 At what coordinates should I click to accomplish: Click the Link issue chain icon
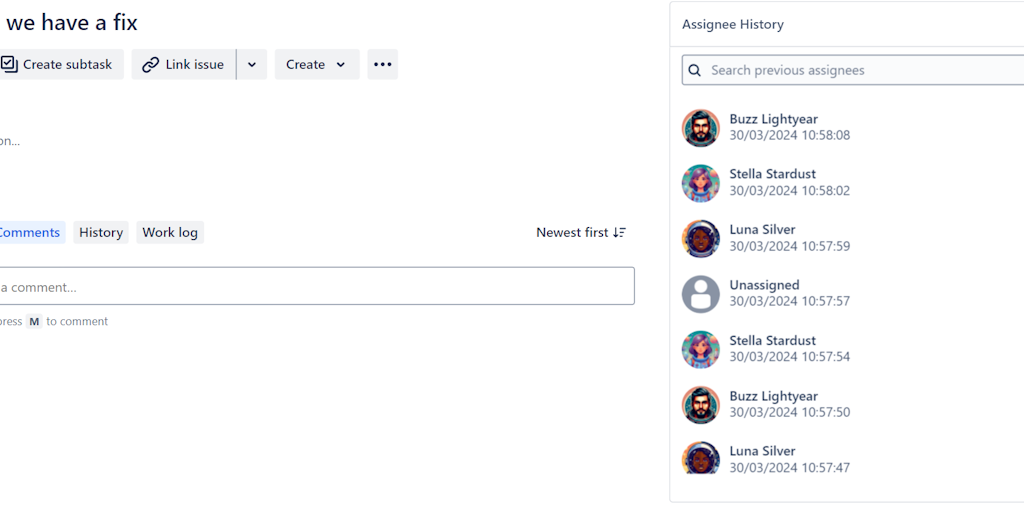[x=150, y=64]
